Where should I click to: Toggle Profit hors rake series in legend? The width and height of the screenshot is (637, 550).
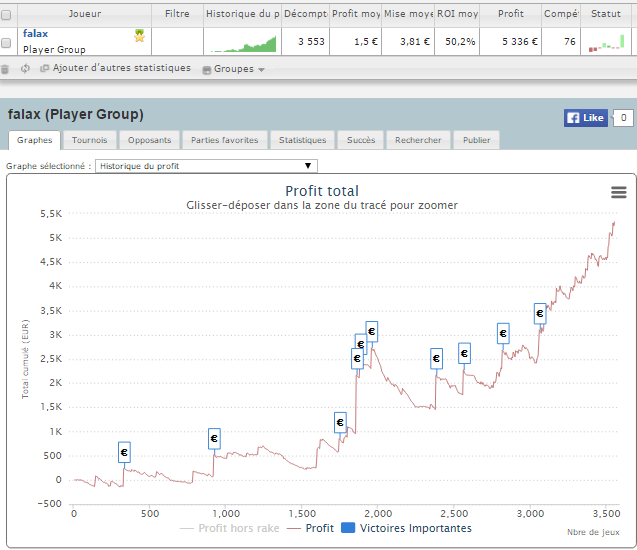click(x=230, y=528)
